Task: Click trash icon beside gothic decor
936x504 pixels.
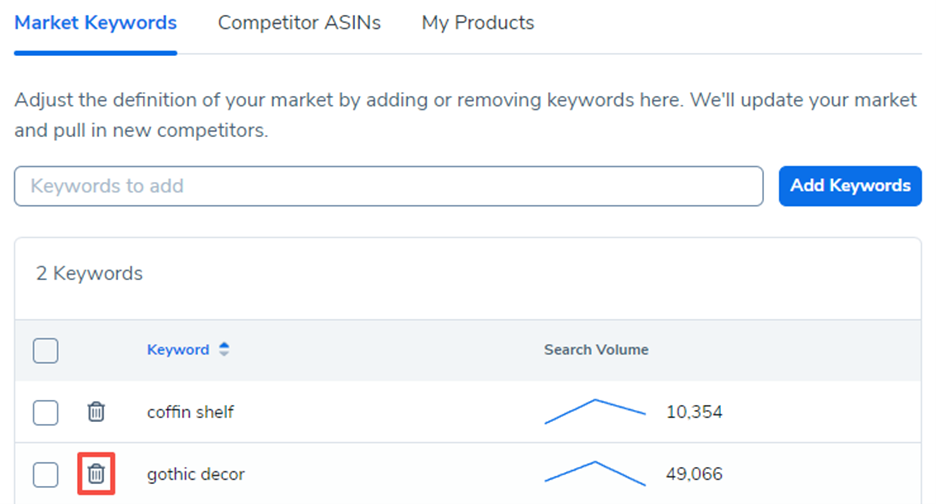Action: point(96,473)
